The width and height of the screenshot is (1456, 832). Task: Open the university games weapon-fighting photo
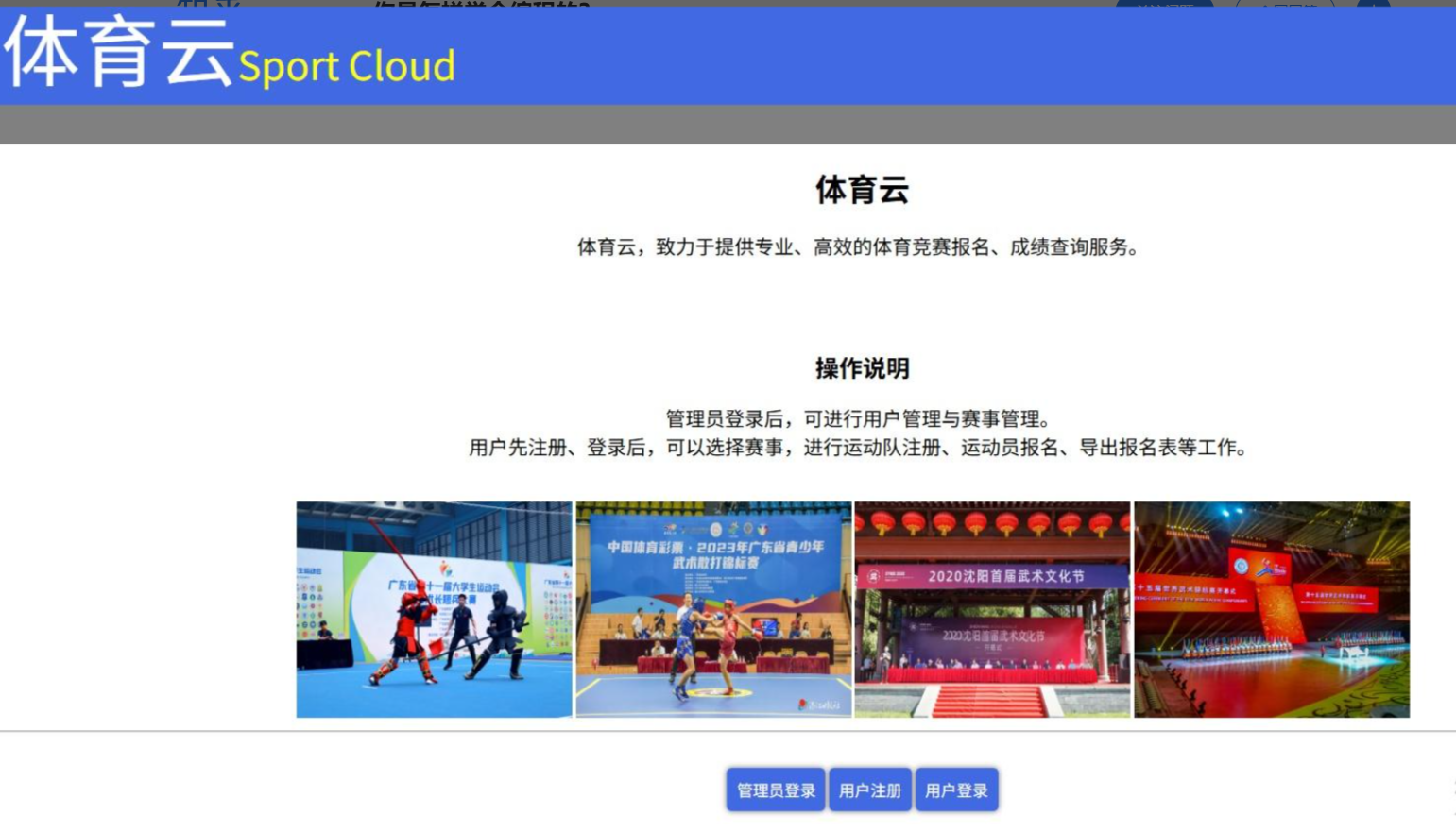[x=434, y=609]
